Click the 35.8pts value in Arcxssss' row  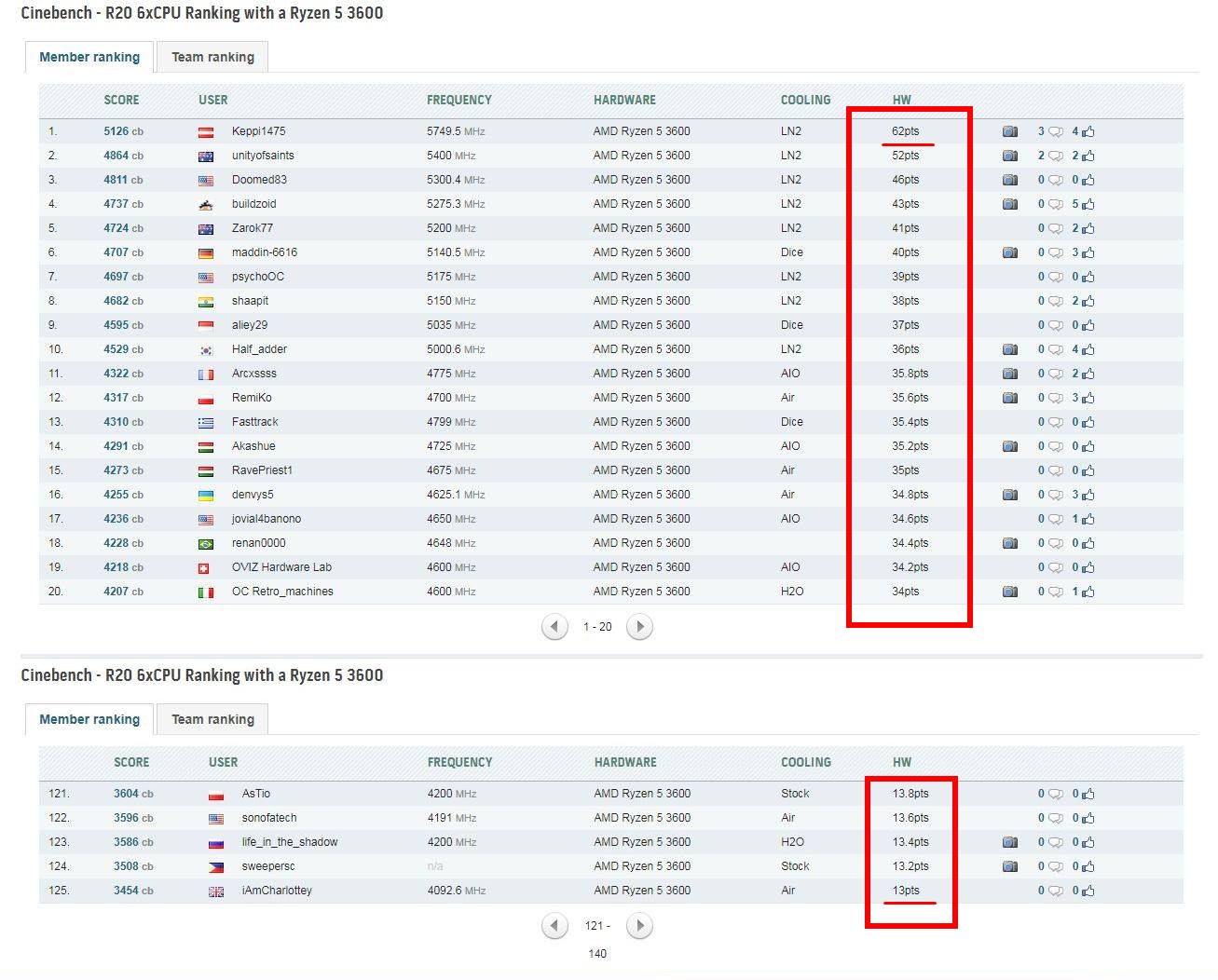[x=910, y=374]
